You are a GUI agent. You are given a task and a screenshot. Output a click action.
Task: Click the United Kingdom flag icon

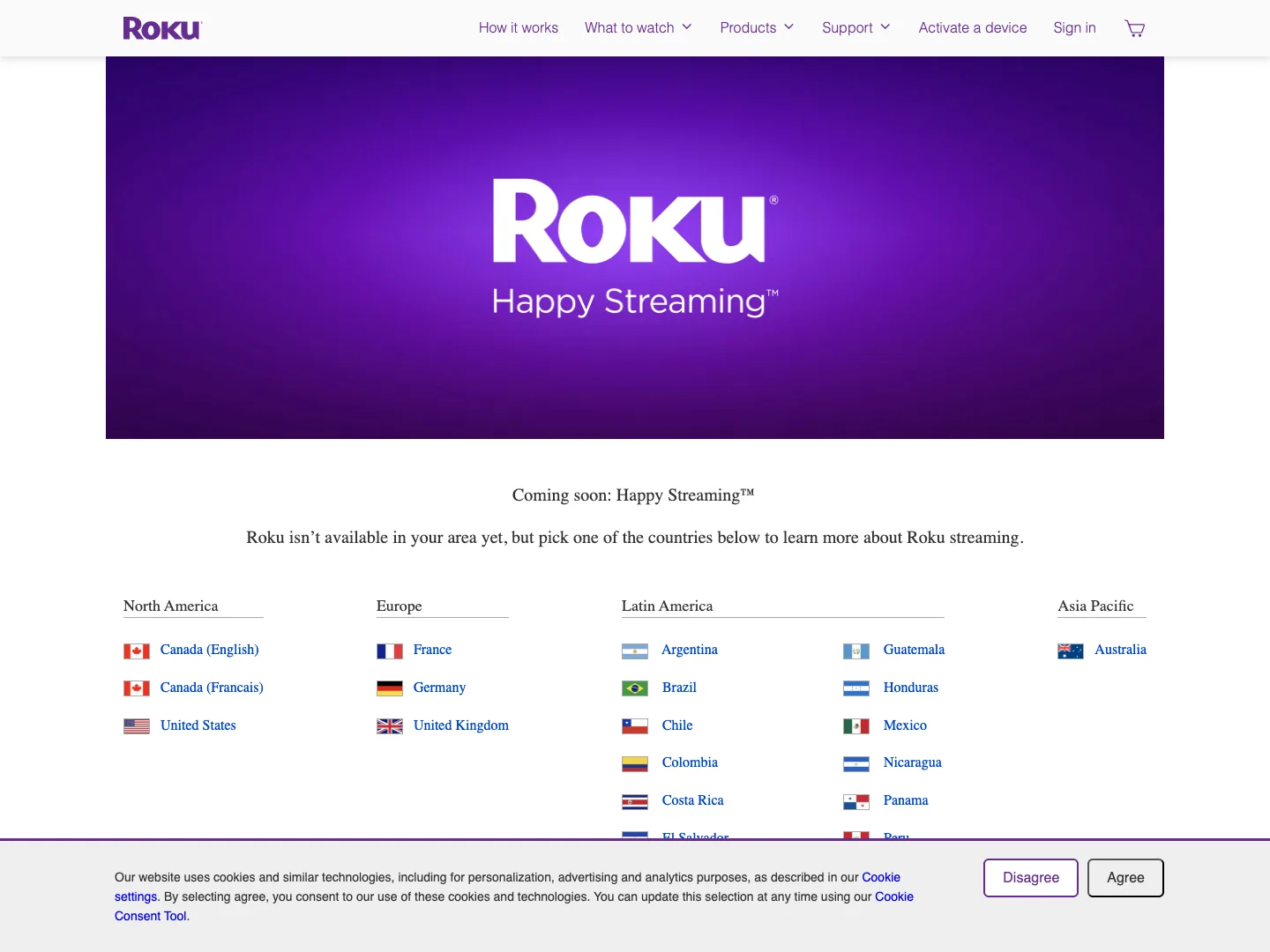click(x=390, y=726)
